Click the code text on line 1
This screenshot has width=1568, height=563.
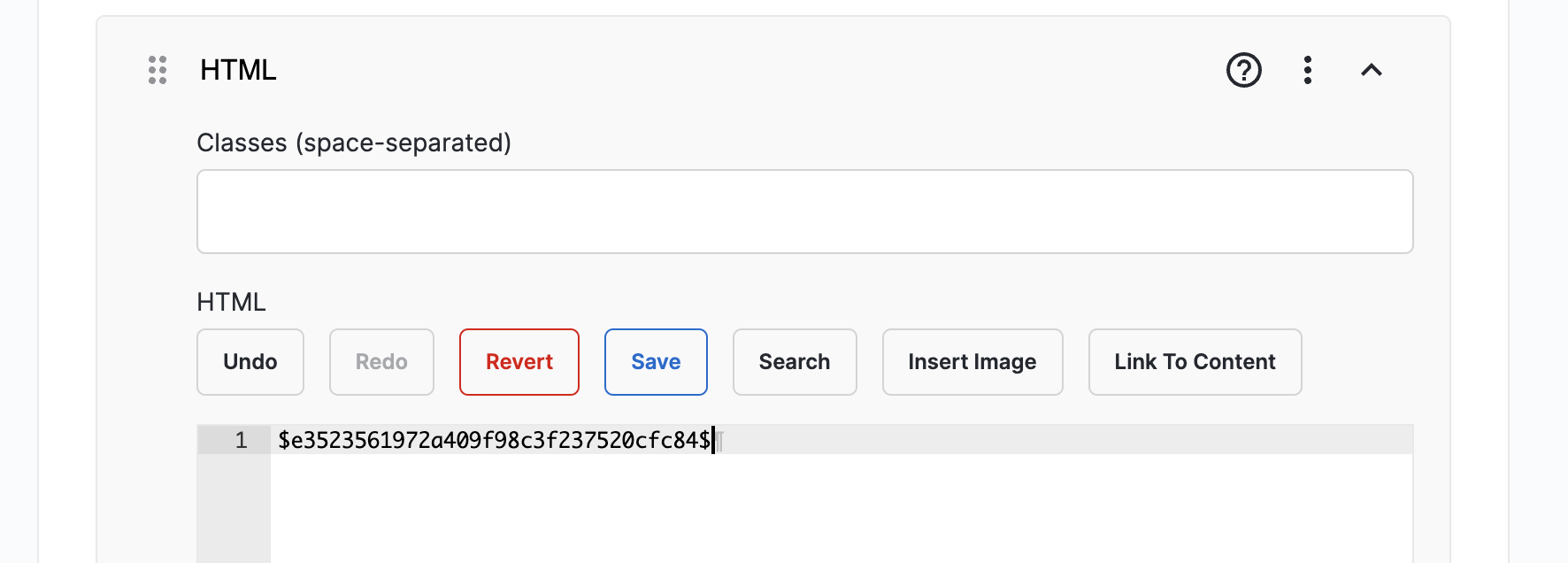pos(494,440)
